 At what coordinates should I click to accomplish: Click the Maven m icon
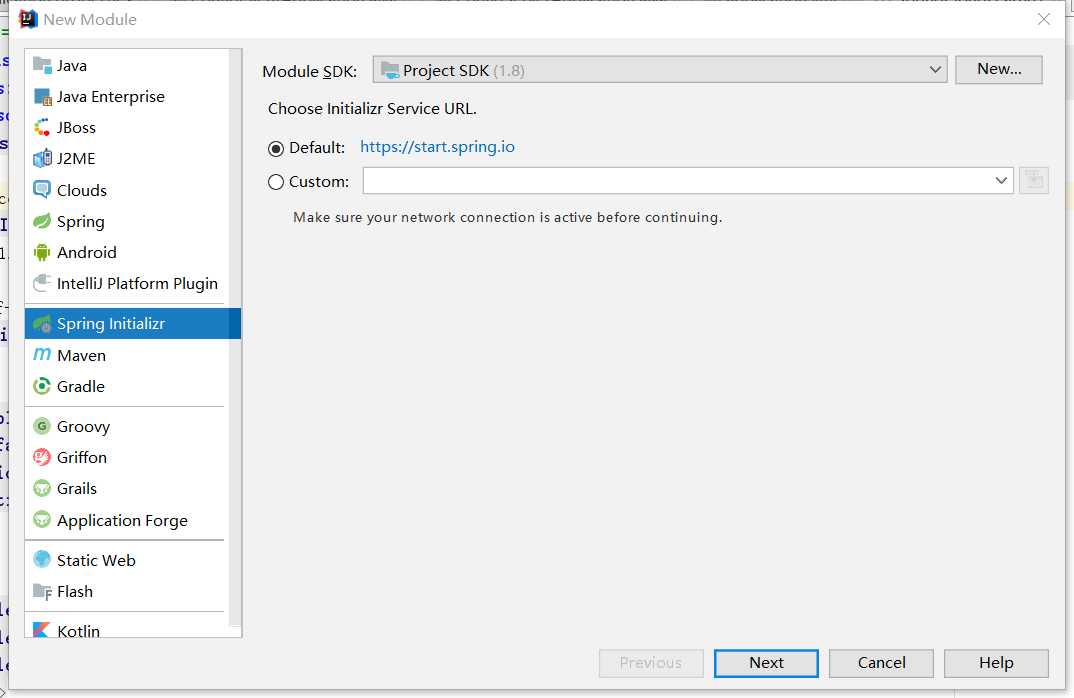(42, 355)
